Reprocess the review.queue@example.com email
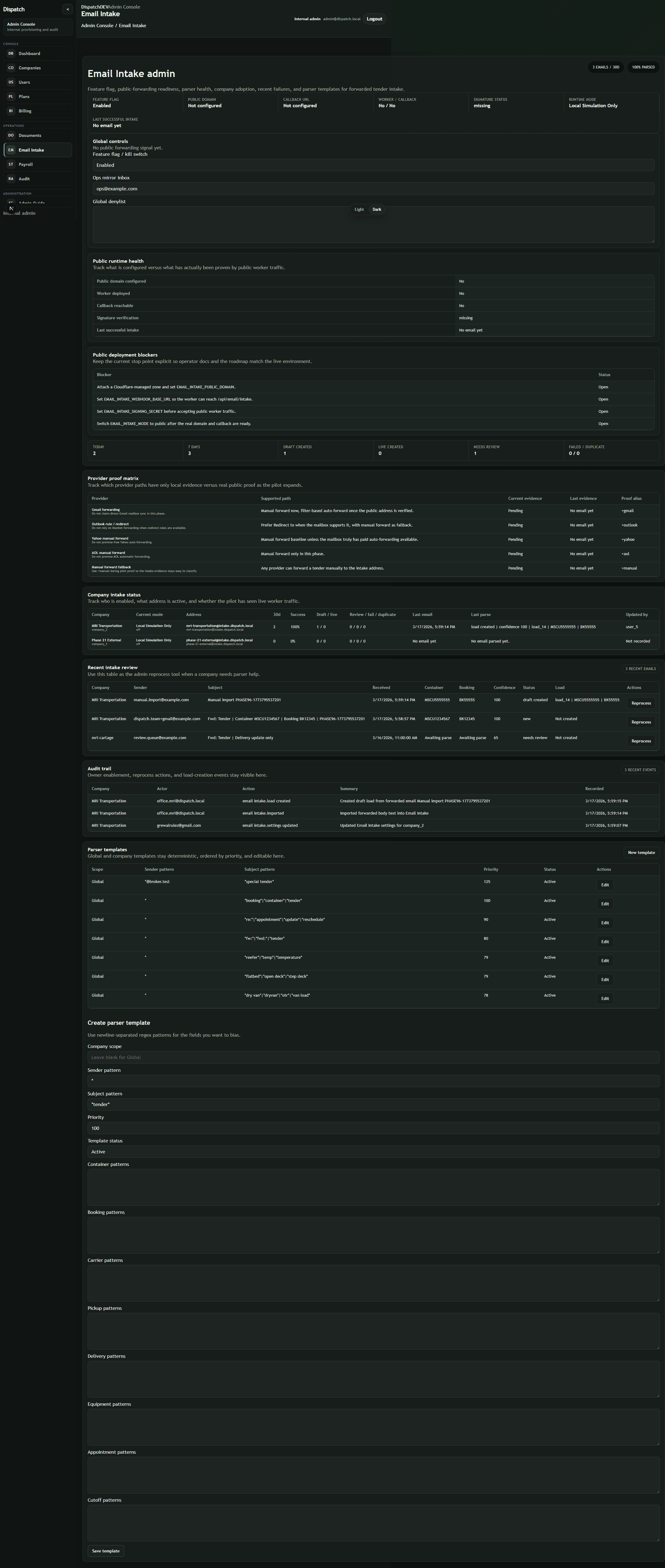 coord(641,741)
